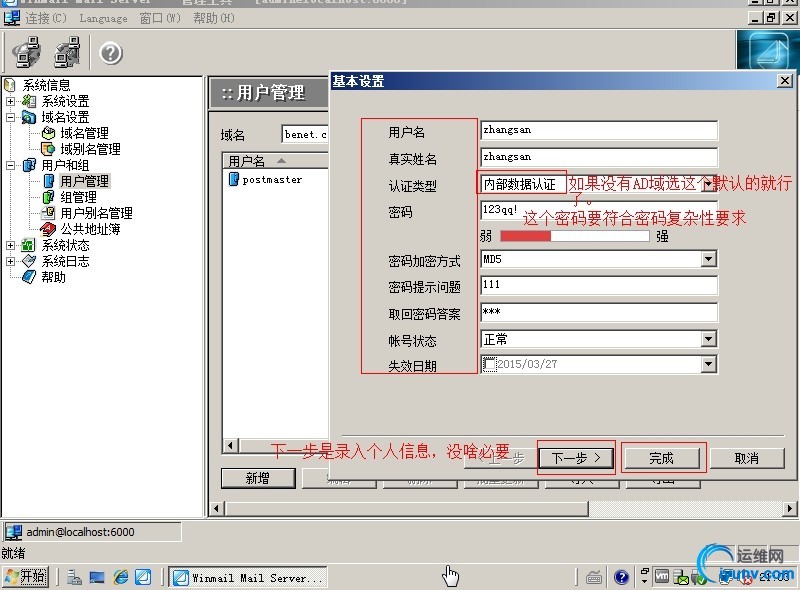Click the 新增 button
The width and height of the screenshot is (800, 590).
[258, 478]
